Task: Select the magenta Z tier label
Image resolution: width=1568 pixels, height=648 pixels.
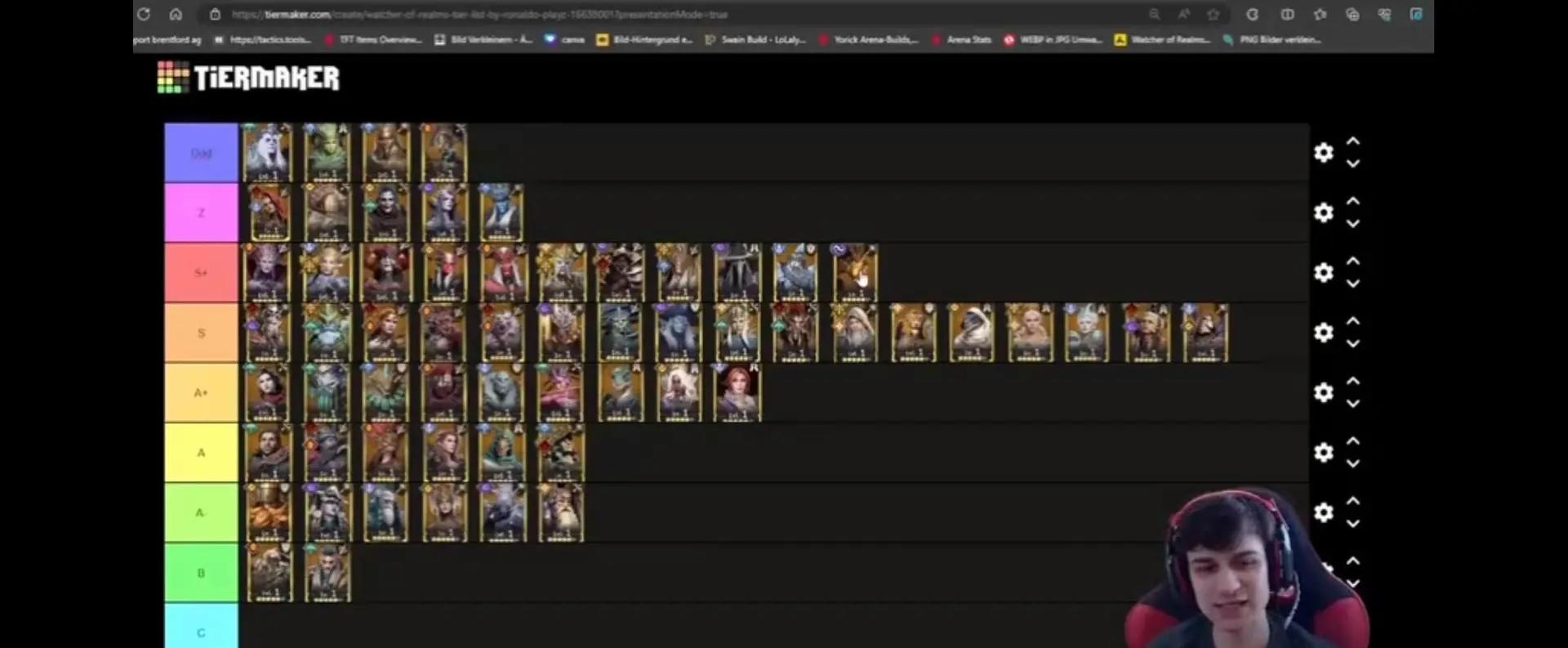Action: pyautogui.click(x=201, y=212)
